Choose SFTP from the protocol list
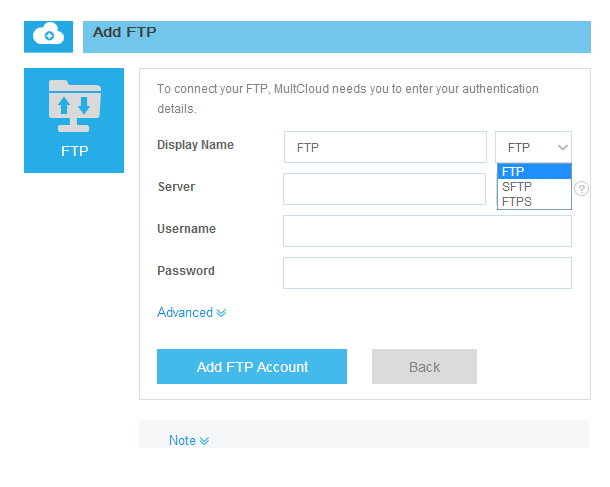610x487 pixels. coord(534,187)
